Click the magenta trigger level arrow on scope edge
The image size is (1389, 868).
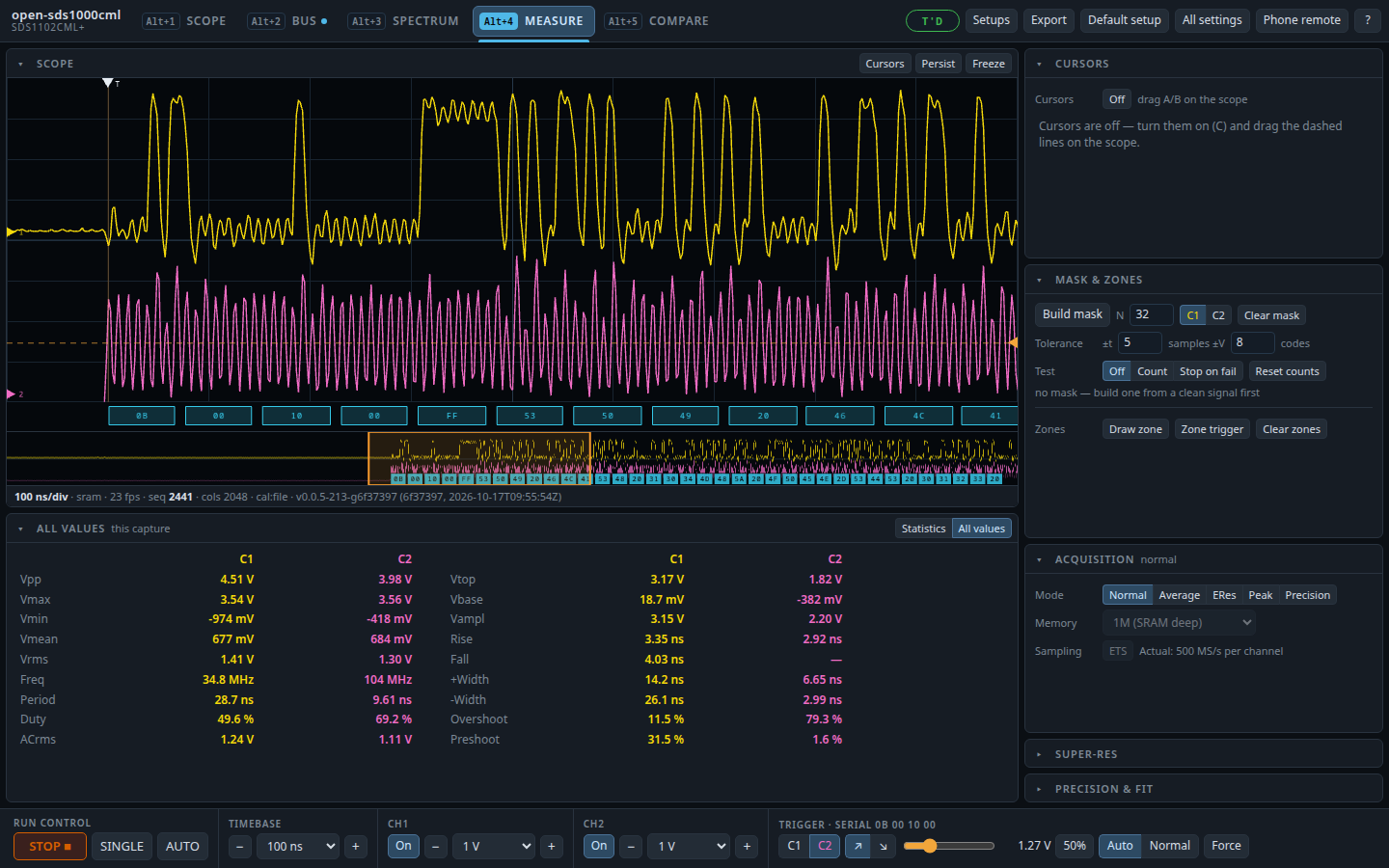point(1013,342)
